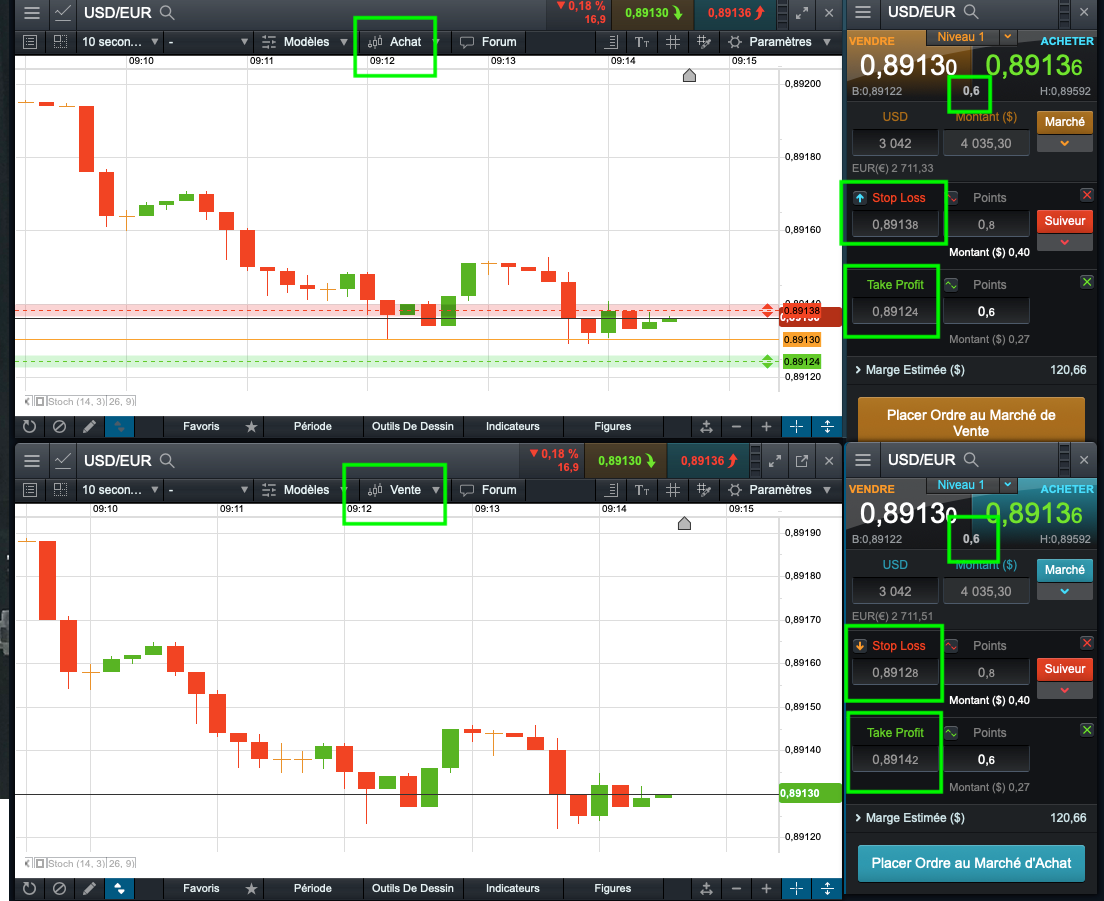Expand the Niveau 1 dropdown in top order panel
This screenshot has width=1104, height=901.
coord(1008,37)
